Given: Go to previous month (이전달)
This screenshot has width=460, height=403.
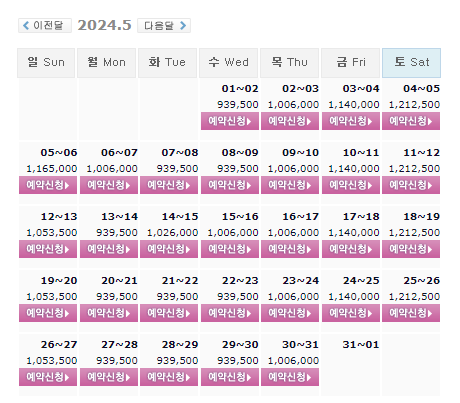Looking at the screenshot, I should tap(45, 25).
